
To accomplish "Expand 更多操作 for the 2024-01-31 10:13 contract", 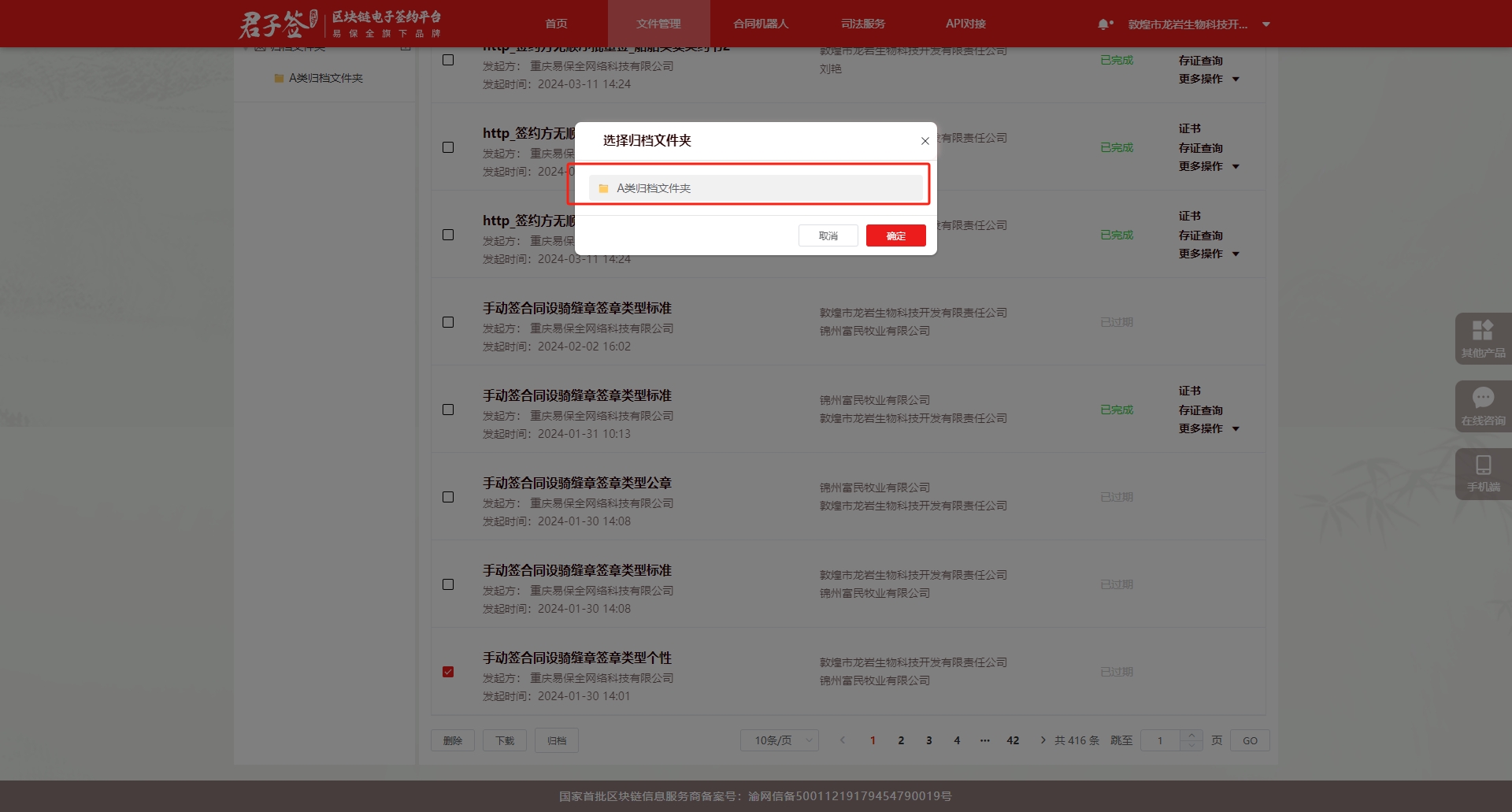I will coord(1209,428).
